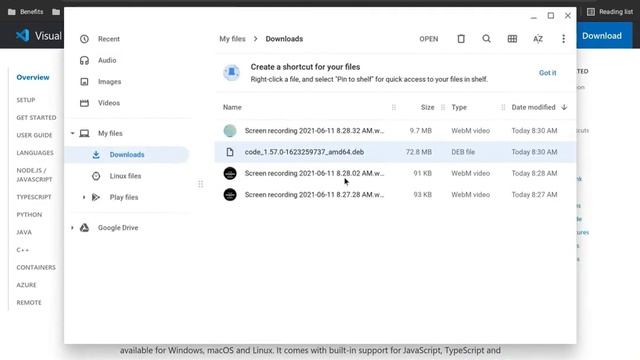Click the Images picture icon
This screenshot has height=360, width=640.
coord(84,82)
